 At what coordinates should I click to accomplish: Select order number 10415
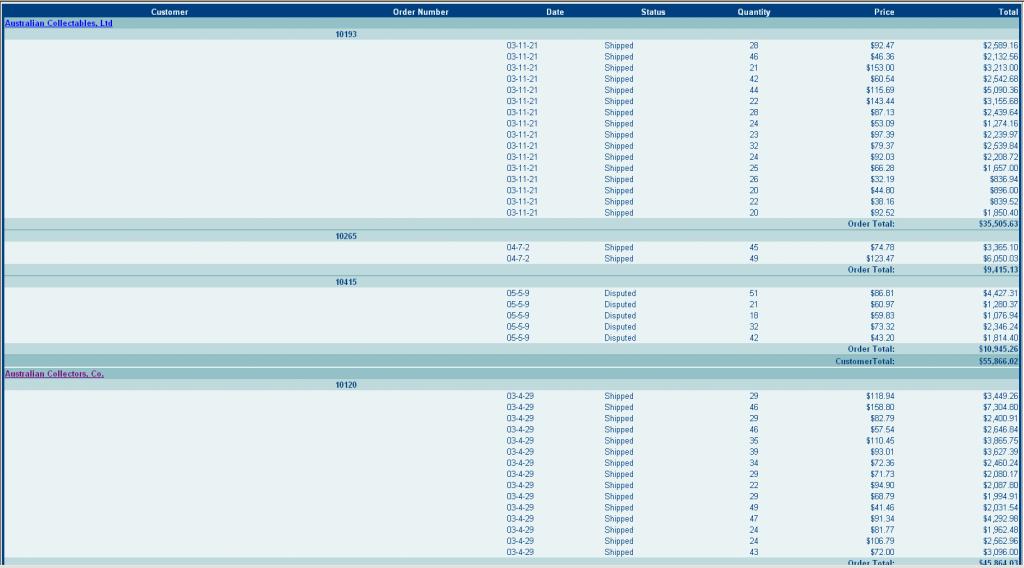point(346,281)
